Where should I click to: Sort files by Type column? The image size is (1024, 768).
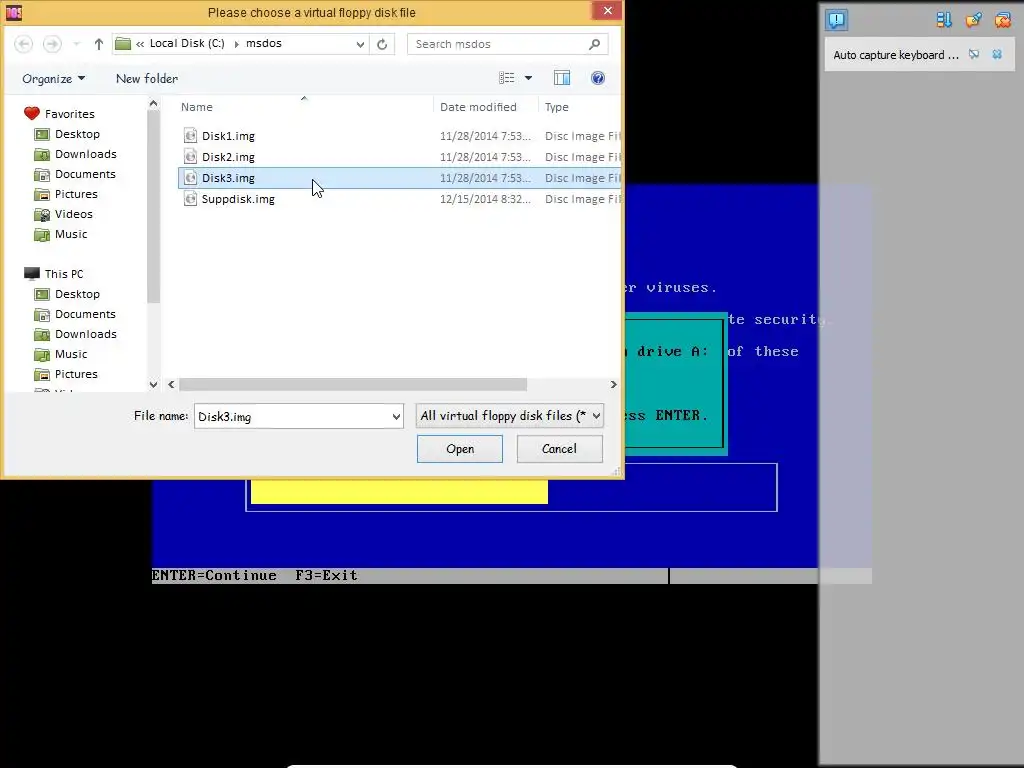coord(556,107)
